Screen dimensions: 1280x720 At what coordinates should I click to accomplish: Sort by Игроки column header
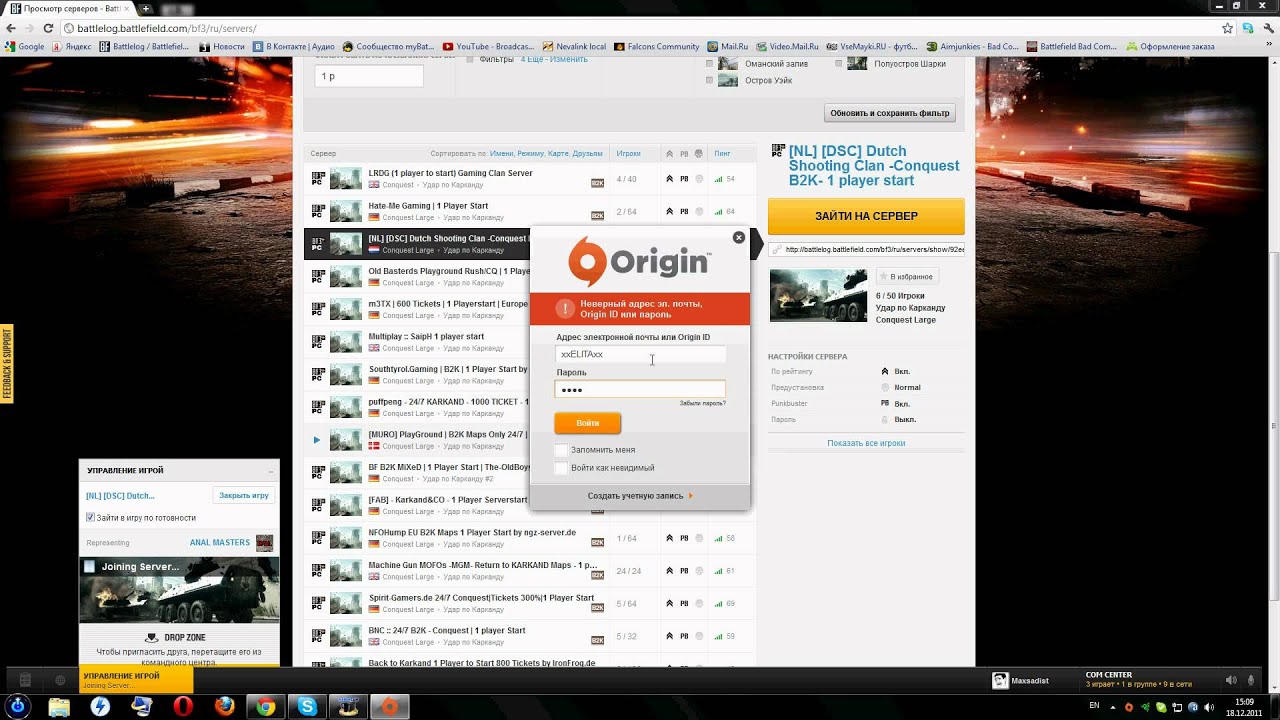click(x=628, y=154)
